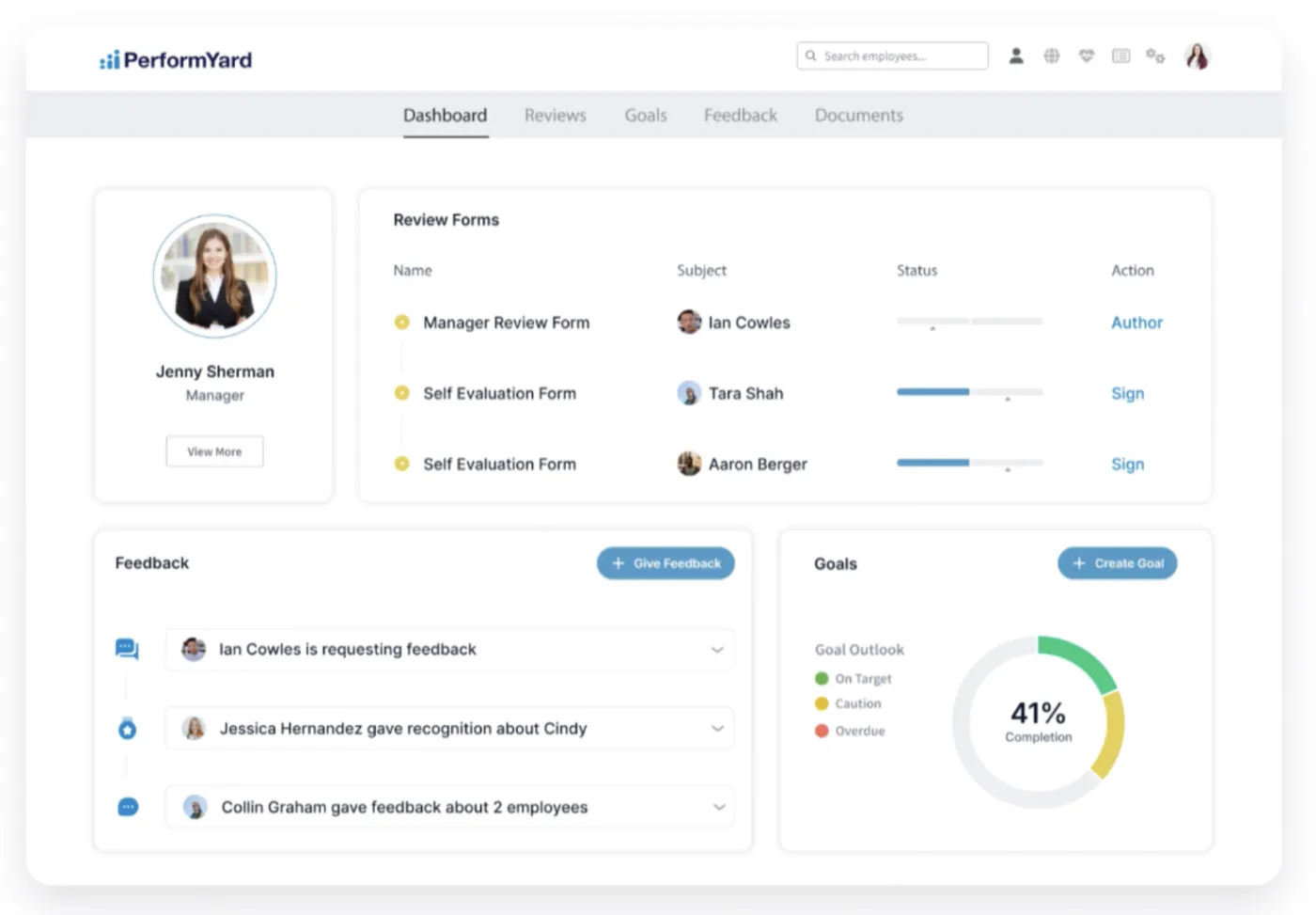
Task: Click the list form icon in the header
Action: point(1121,56)
